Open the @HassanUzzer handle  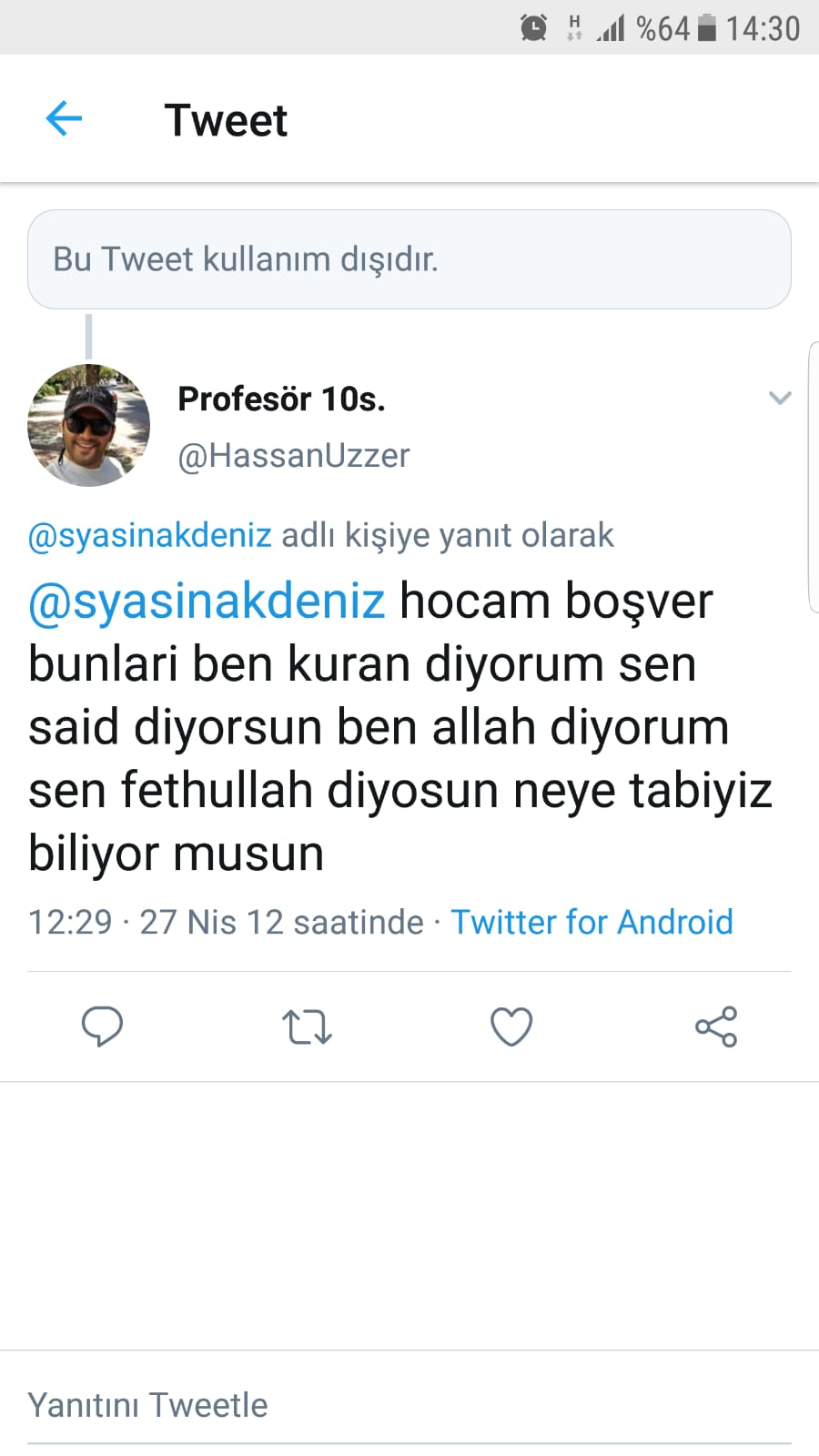(294, 455)
